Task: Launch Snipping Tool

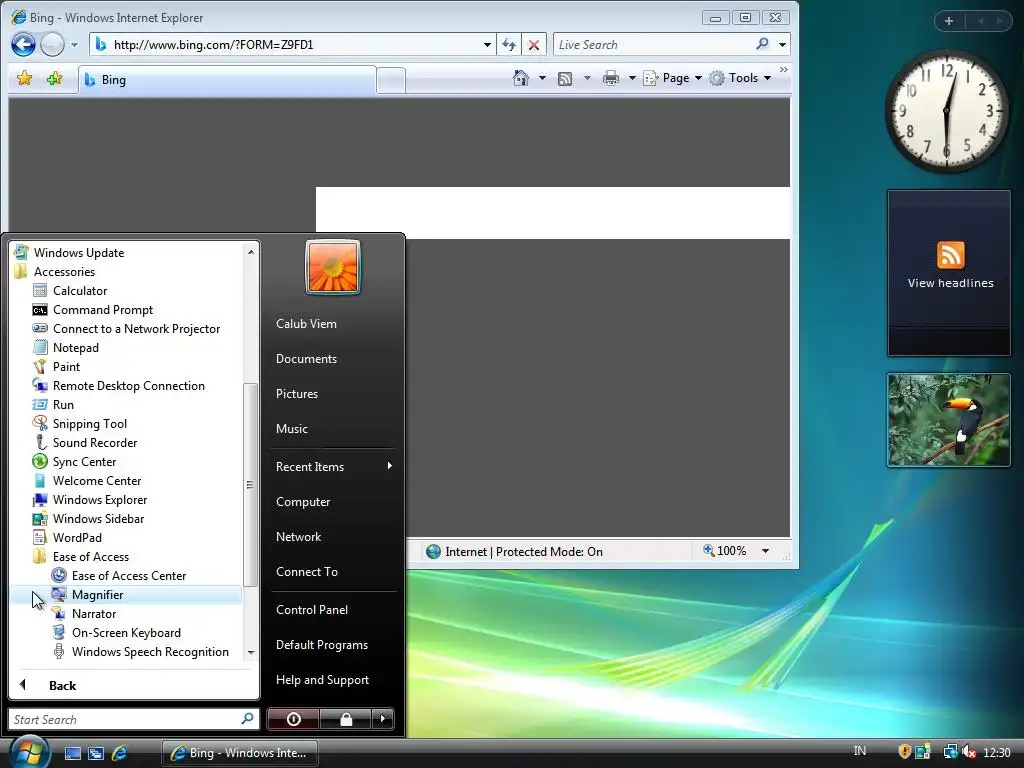Action: pyautogui.click(x=89, y=424)
